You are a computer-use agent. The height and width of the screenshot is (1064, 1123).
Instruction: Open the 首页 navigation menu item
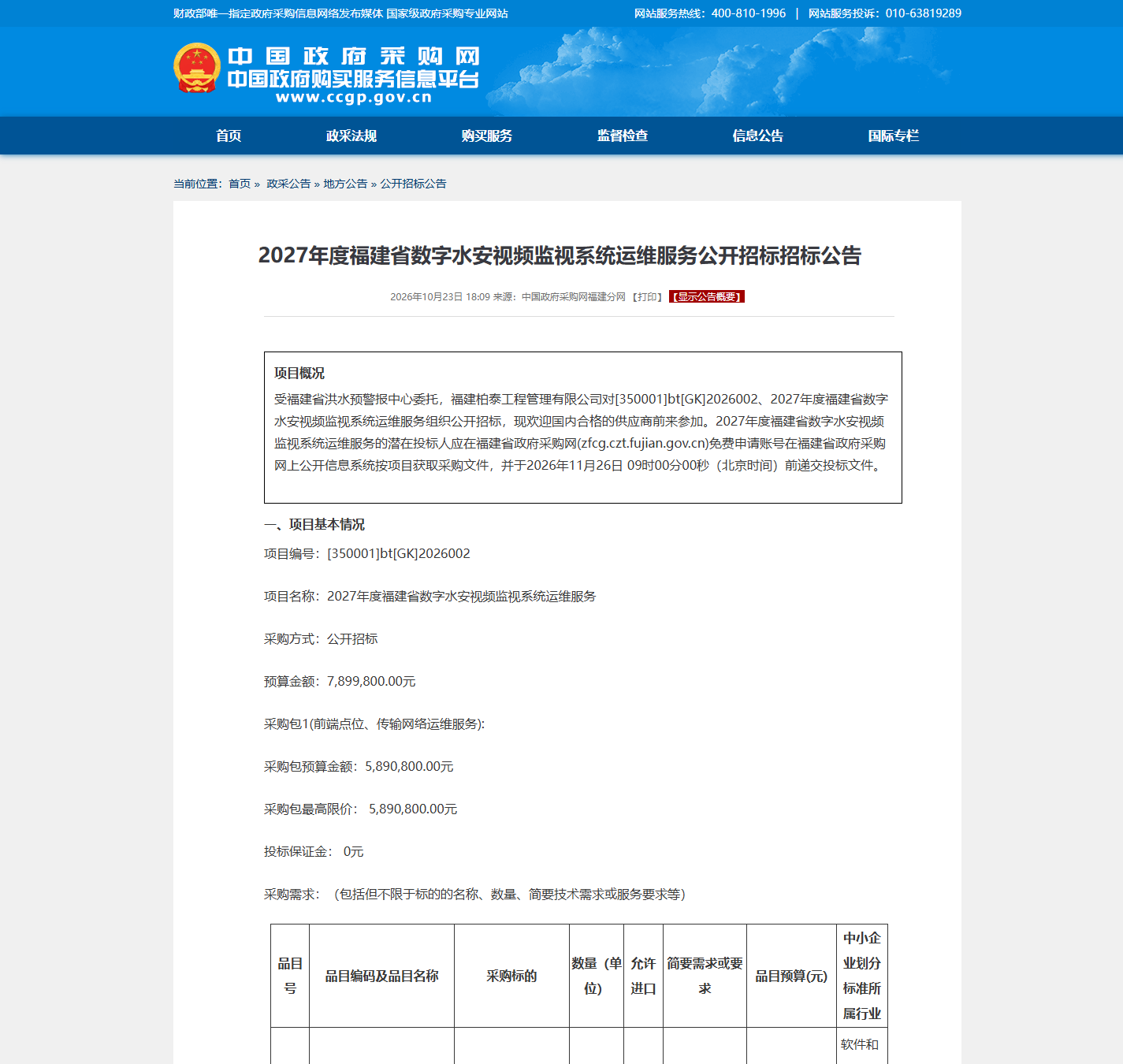point(229,136)
